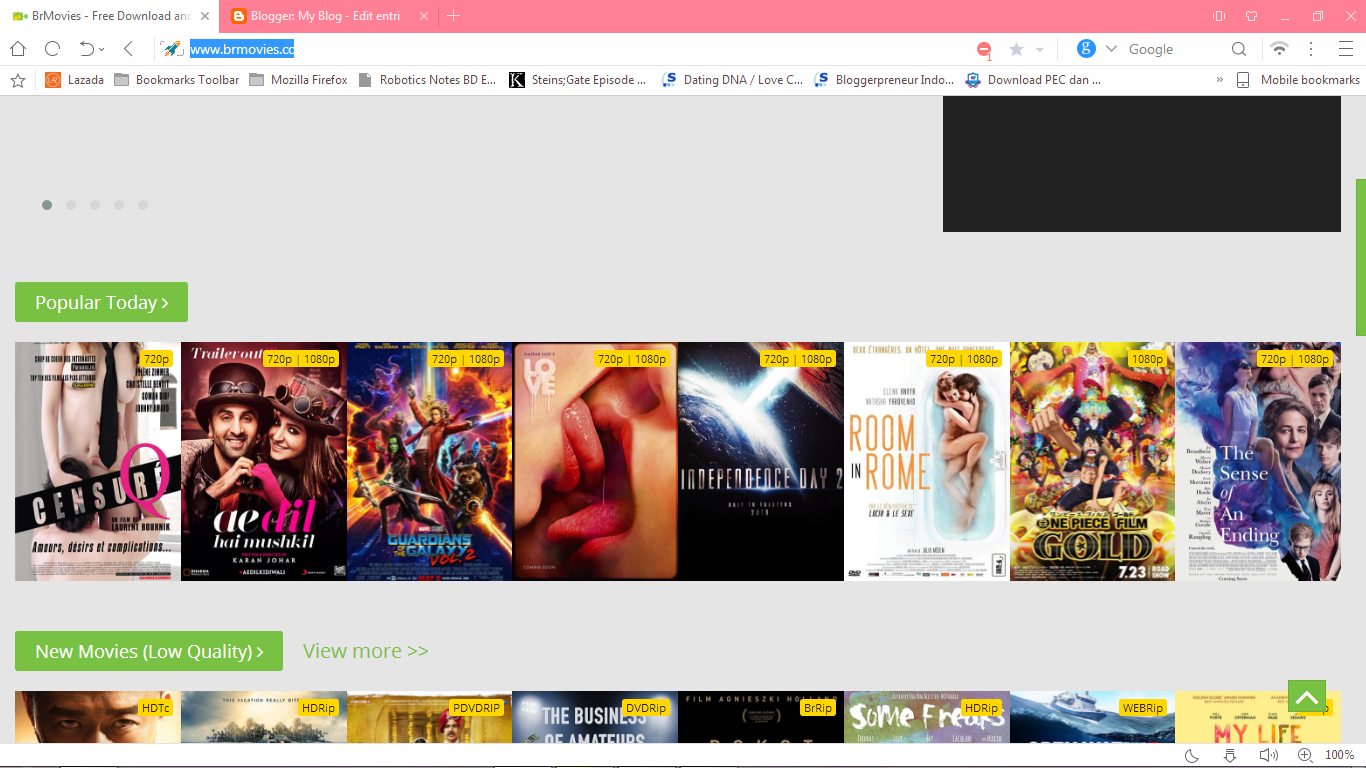Open the undo closed tab dropdown arrow
The height and width of the screenshot is (770, 1366).
pos(102,50)
